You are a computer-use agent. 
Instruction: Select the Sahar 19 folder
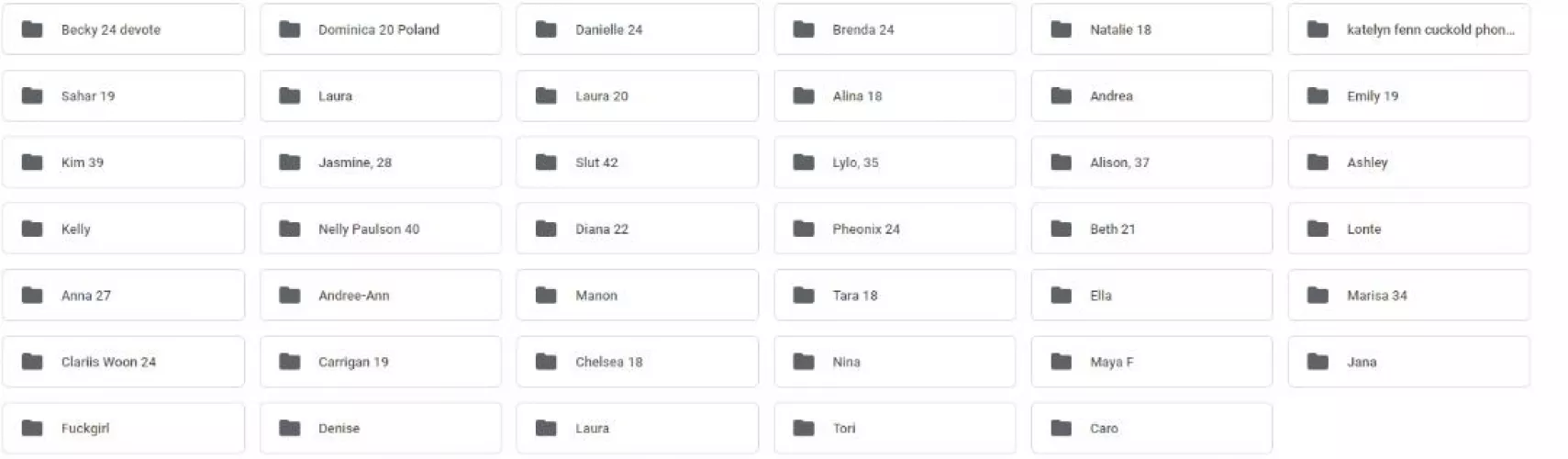point(123,95)
